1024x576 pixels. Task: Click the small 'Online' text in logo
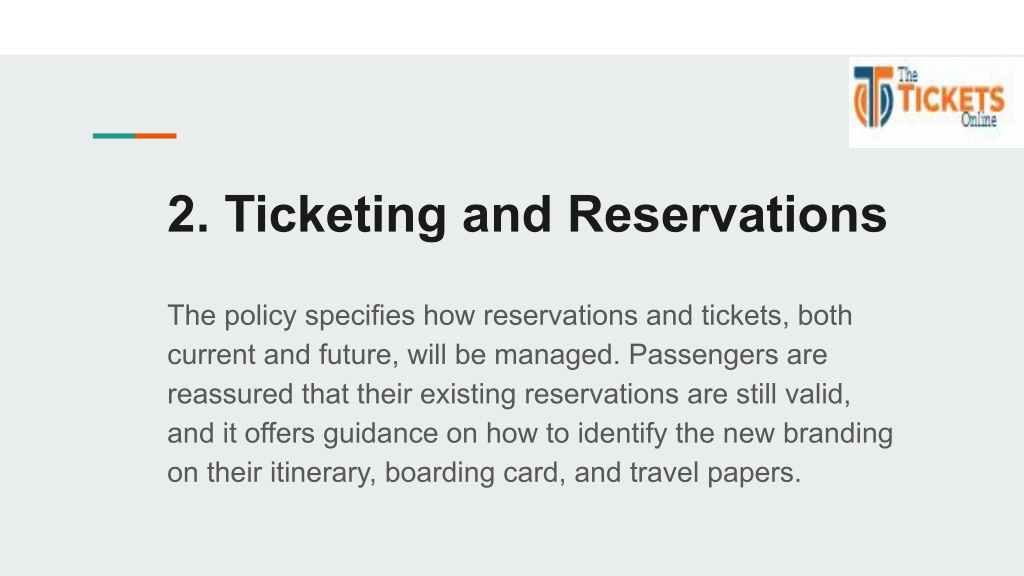click(978, 120)
